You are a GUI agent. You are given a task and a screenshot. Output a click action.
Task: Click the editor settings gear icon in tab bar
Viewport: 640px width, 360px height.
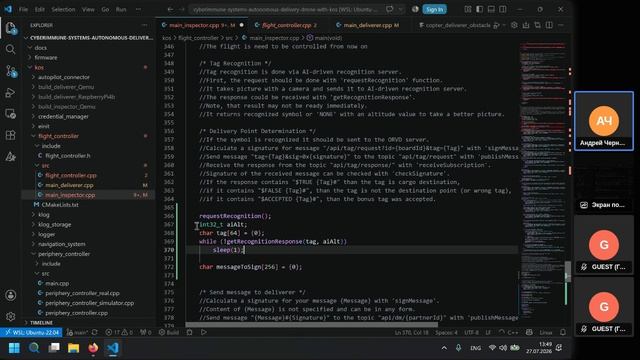point(514,25)
